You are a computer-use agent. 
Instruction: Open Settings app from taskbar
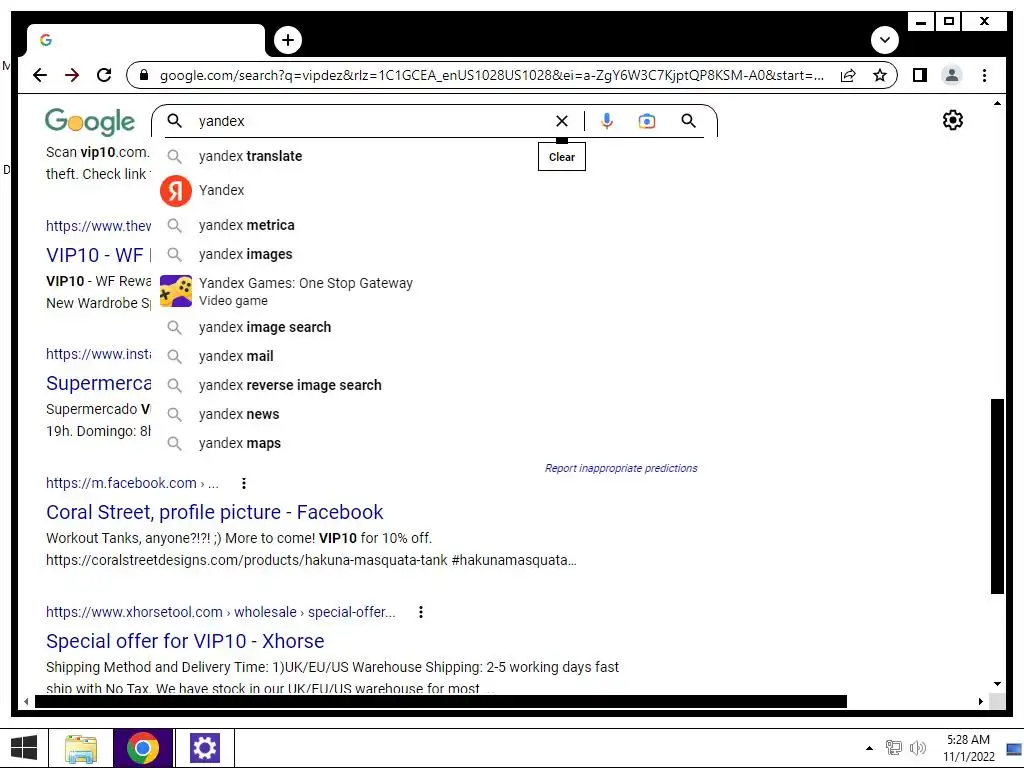pyautogui.click(x=204, y=748)
